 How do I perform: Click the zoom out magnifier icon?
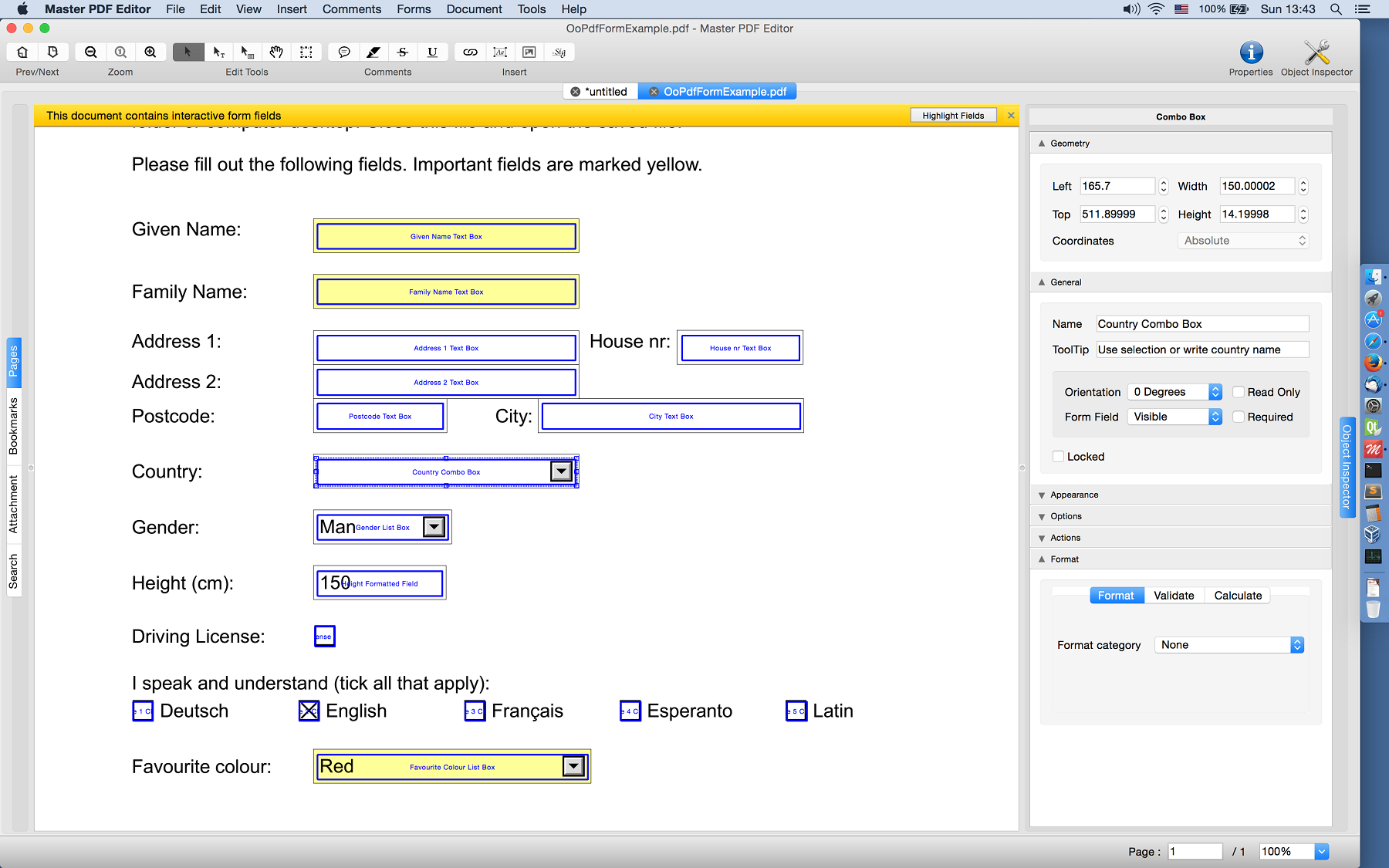(x=91, y=52)
